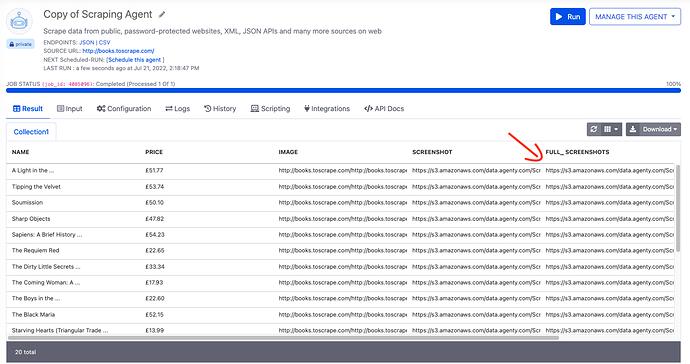
Task: Click the £47.82 price cell
Action: 154,219
